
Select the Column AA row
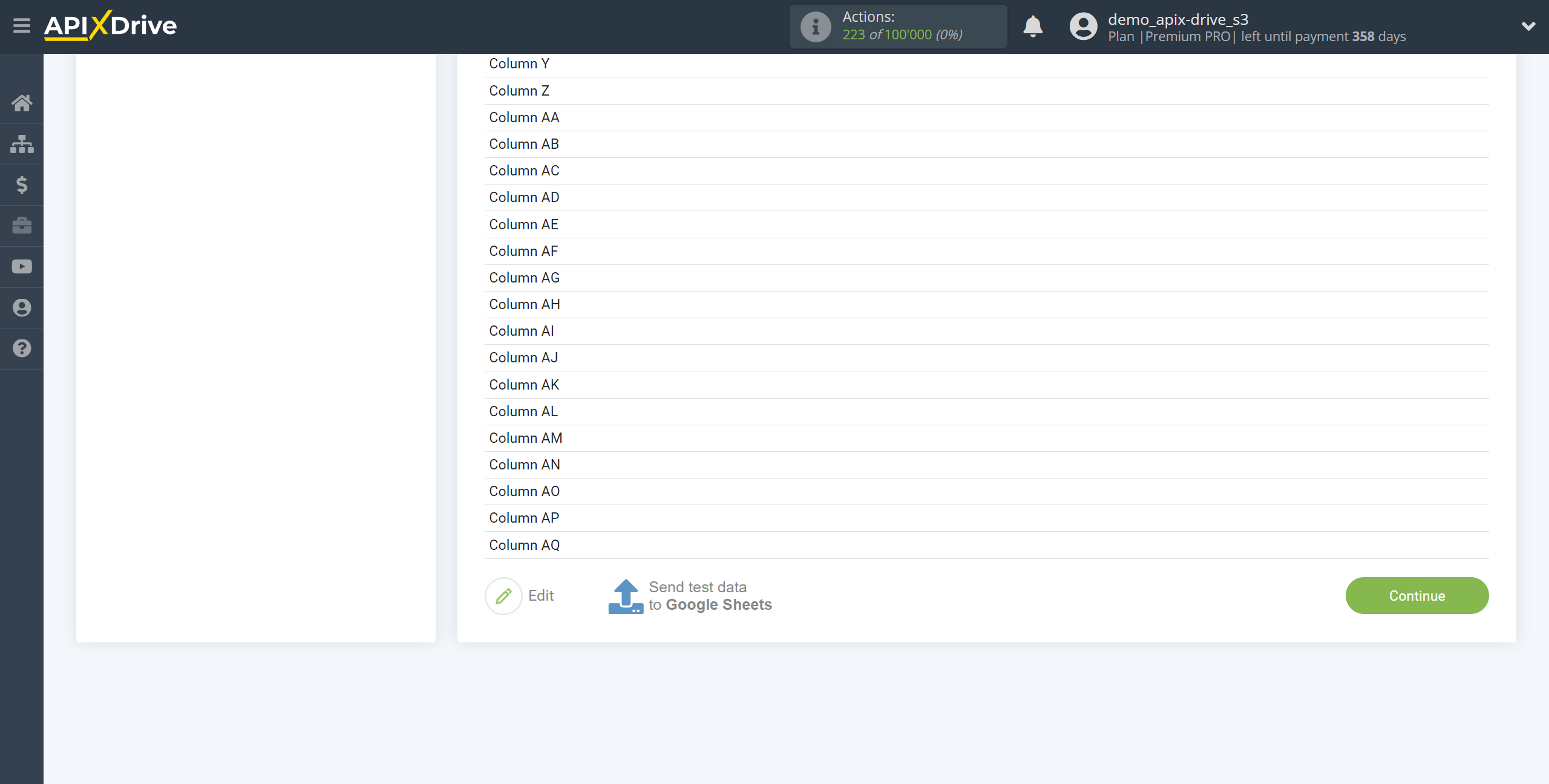pyautogui.click(x=986, y=117)
